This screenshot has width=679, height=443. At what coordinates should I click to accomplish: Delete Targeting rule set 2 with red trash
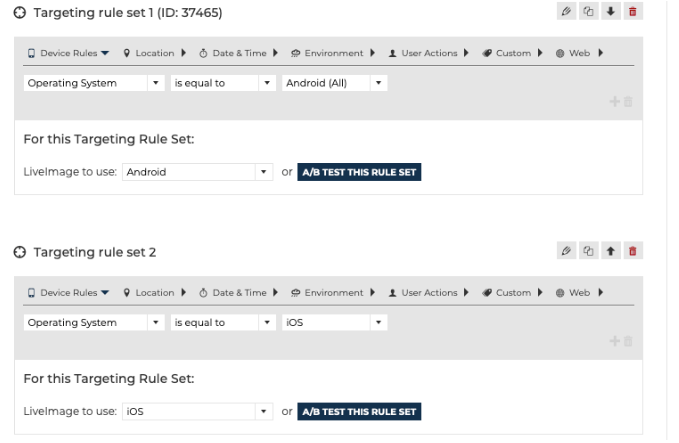[633, 250]
